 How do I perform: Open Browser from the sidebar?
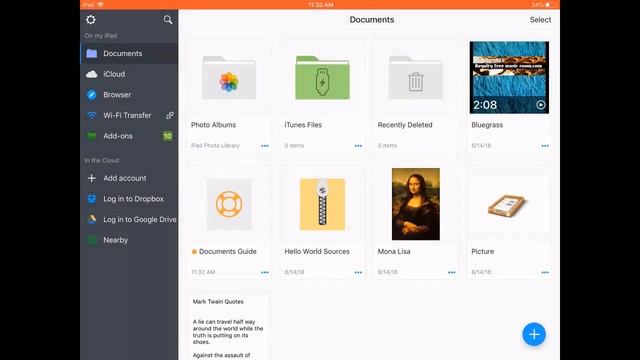(x=129, y=95)
